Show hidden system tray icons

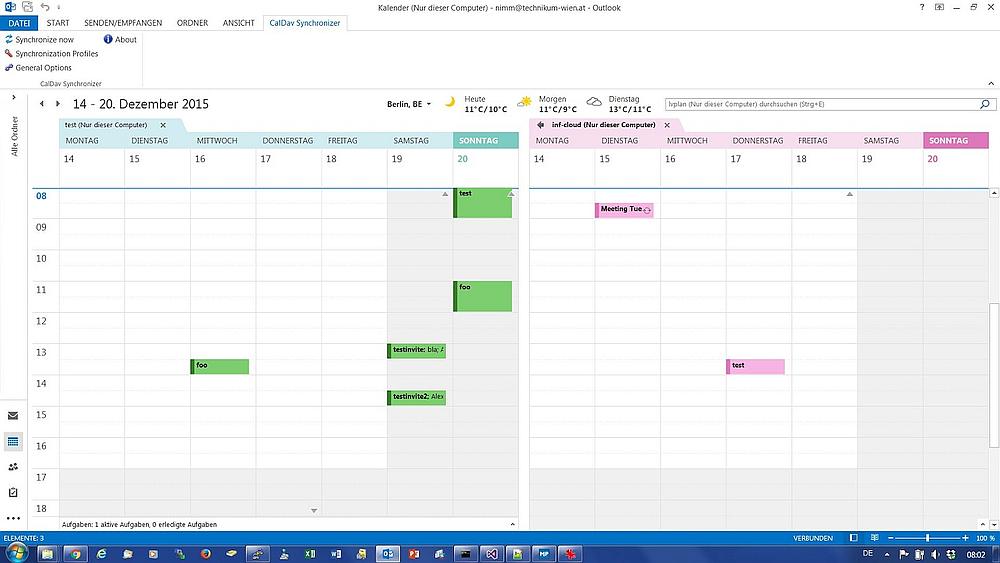coord(887,554)
